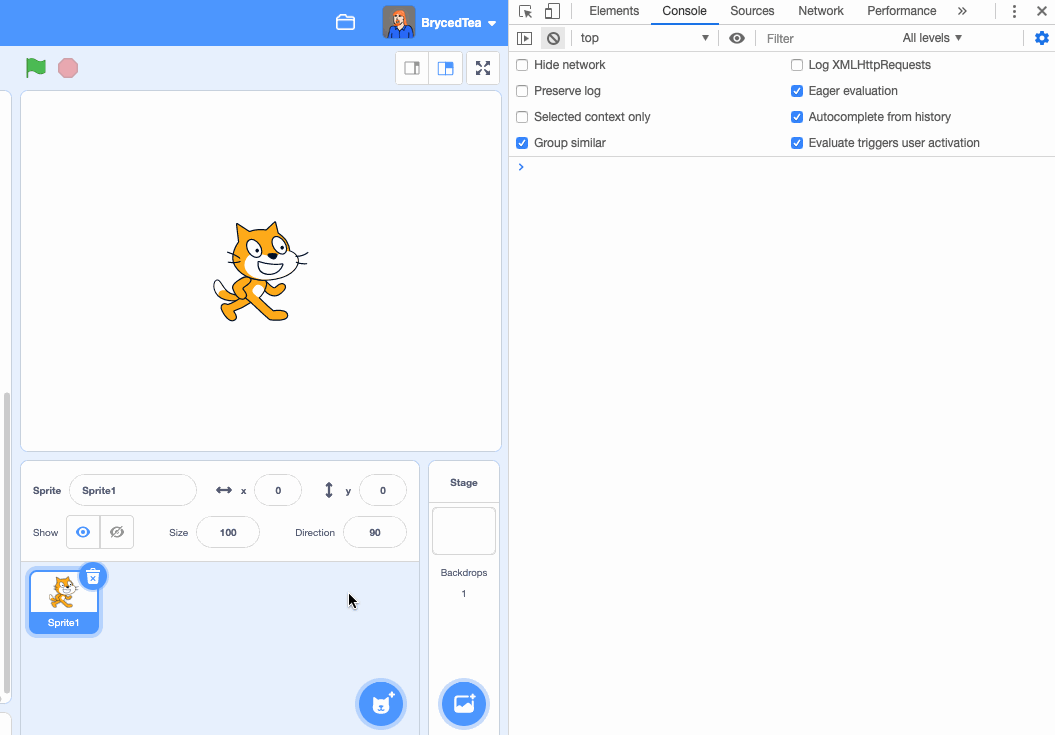The image size is (1055, 735).
Task: Enable Preserve log checkbox
Action: click(522, 91)
